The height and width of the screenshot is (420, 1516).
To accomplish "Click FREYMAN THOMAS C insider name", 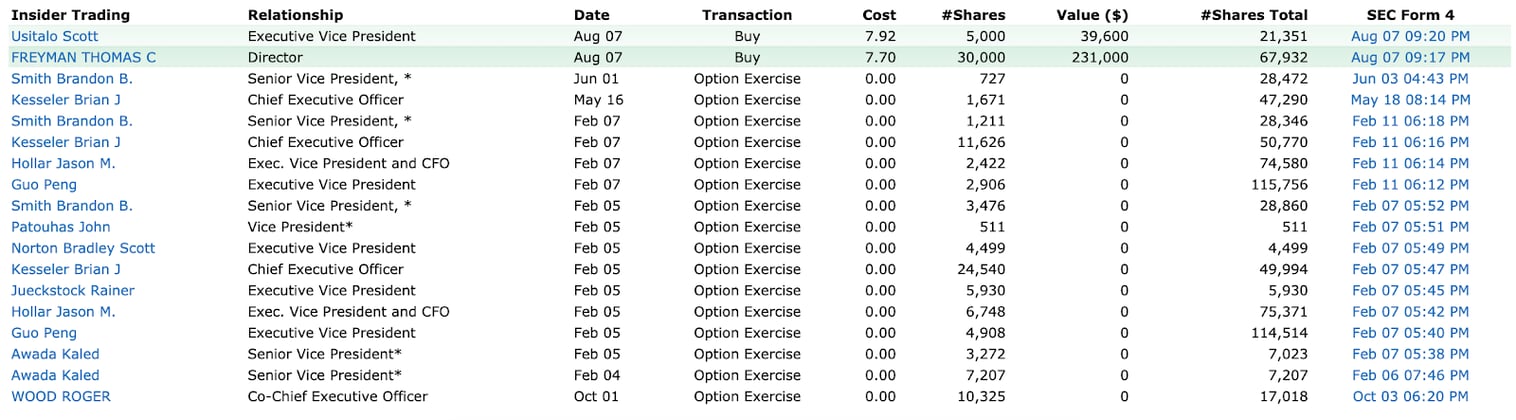I will (83, 58).
